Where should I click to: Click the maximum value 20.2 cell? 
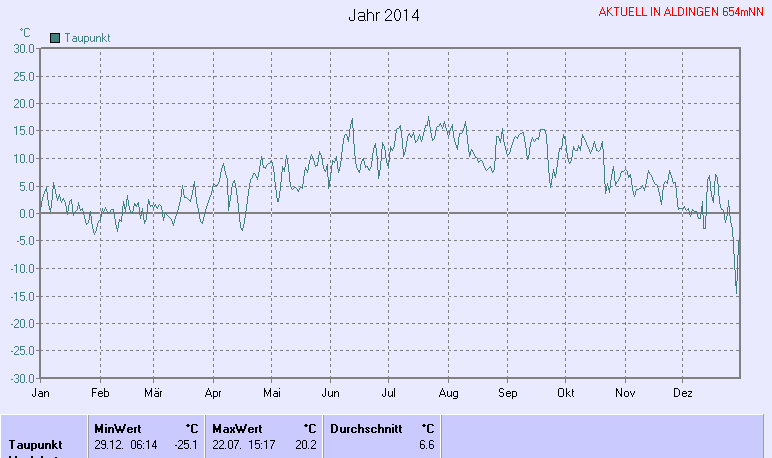coord(306,444)
